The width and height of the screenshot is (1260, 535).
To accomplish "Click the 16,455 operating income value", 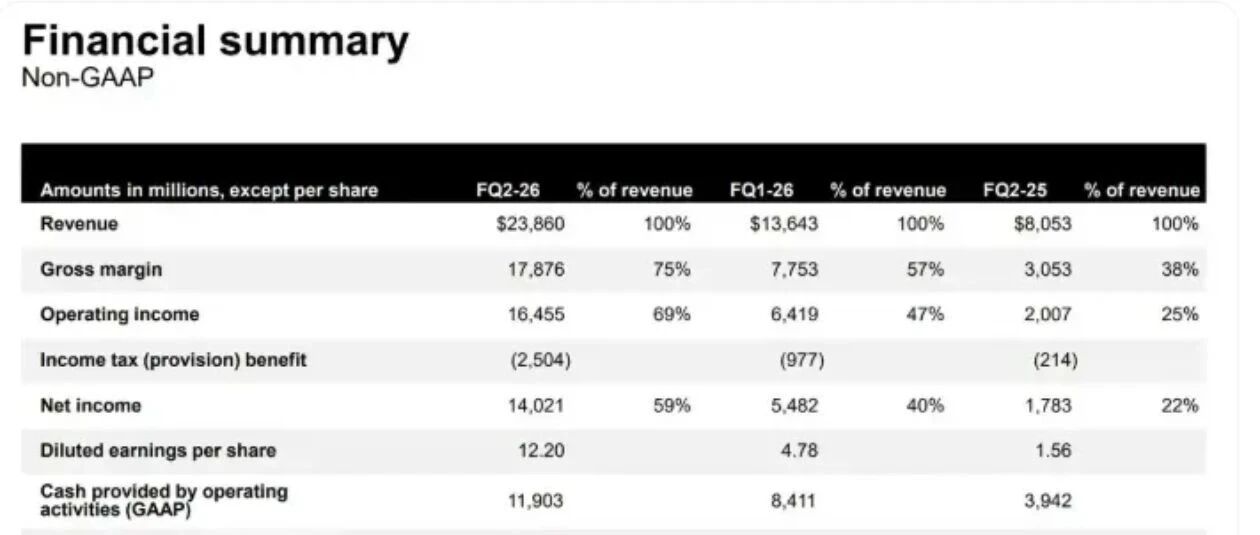I will 536,314.
